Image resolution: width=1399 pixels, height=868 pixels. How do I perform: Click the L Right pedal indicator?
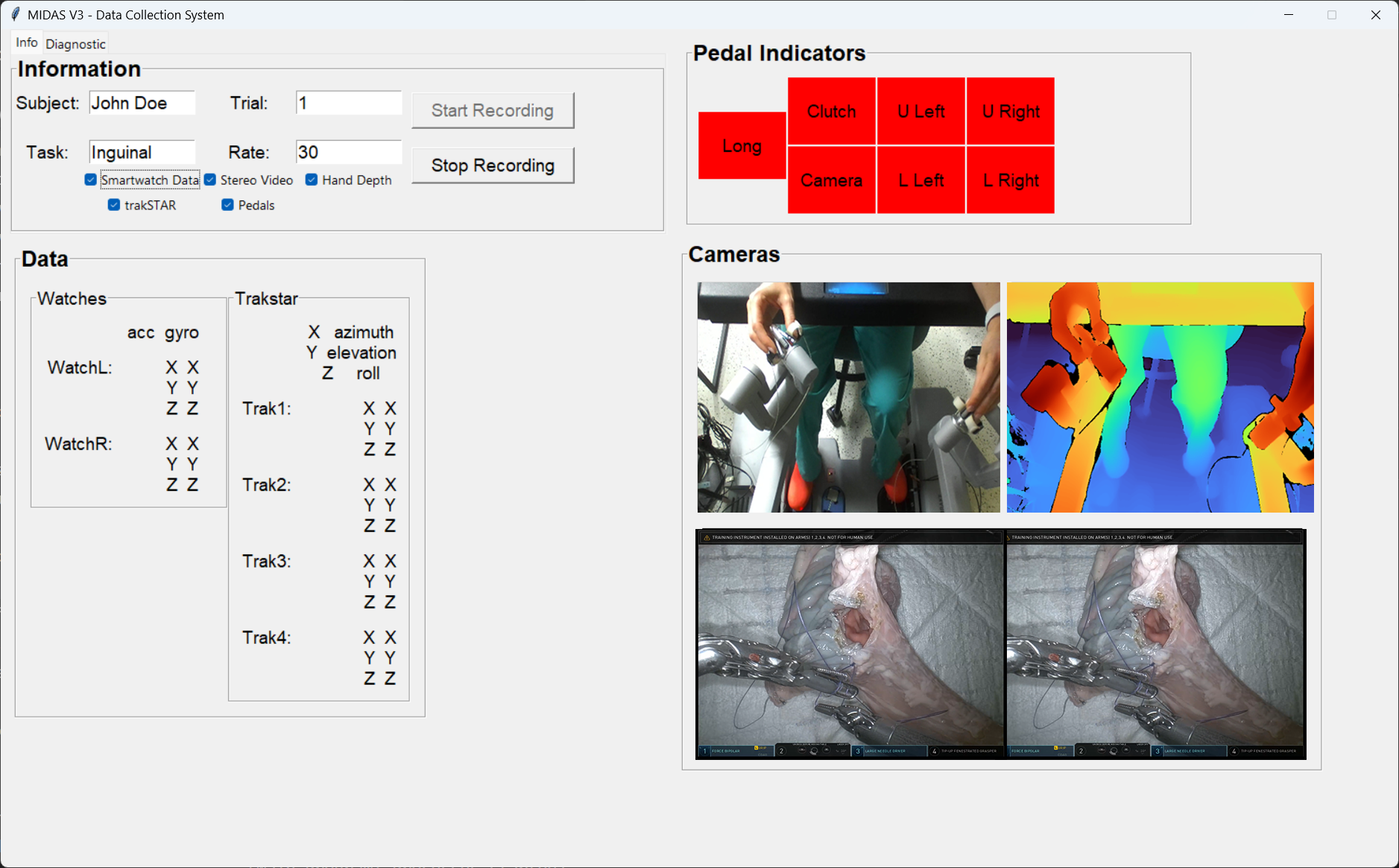[1010, 180]
